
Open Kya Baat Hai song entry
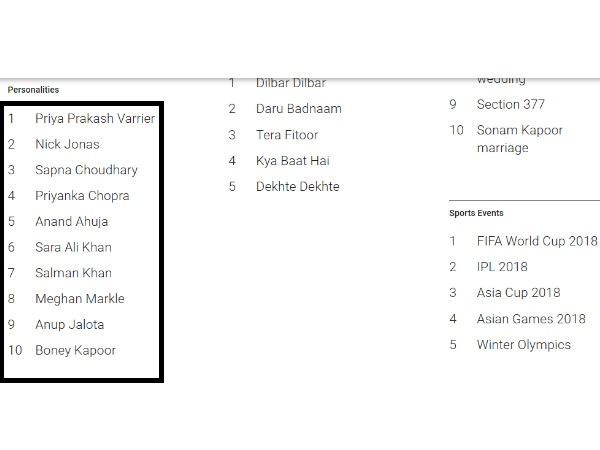292,161
